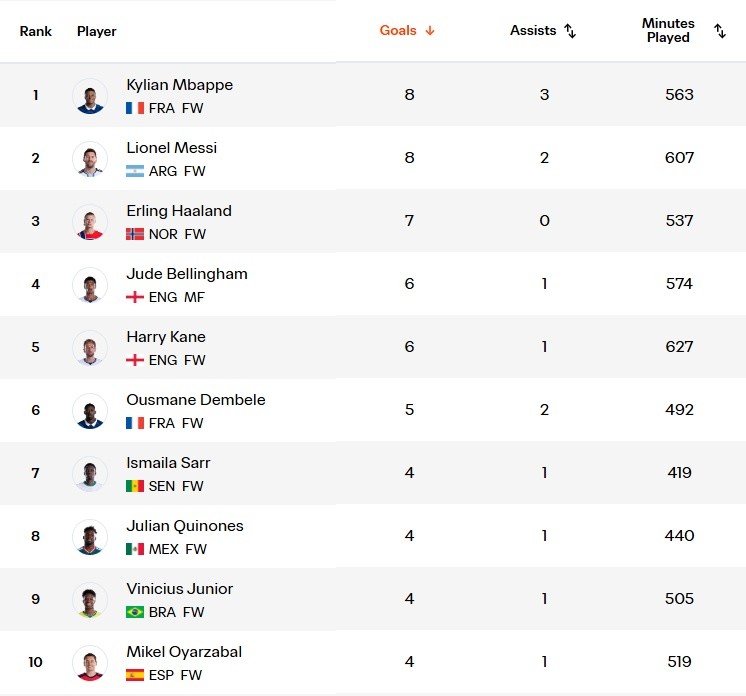Sort table by Assists column header
Viewport: 746px width, 696px height.
tap(533, 30)
